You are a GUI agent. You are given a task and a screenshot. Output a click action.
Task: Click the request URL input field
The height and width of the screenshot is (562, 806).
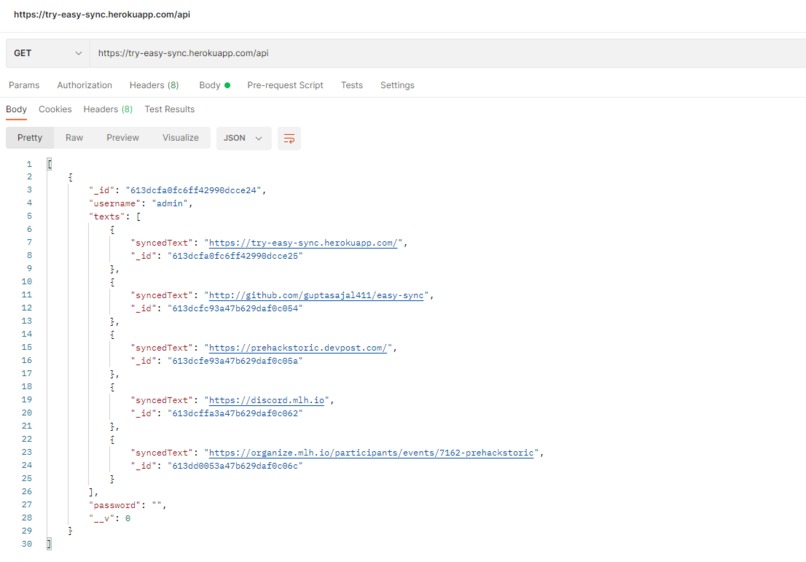447,53
